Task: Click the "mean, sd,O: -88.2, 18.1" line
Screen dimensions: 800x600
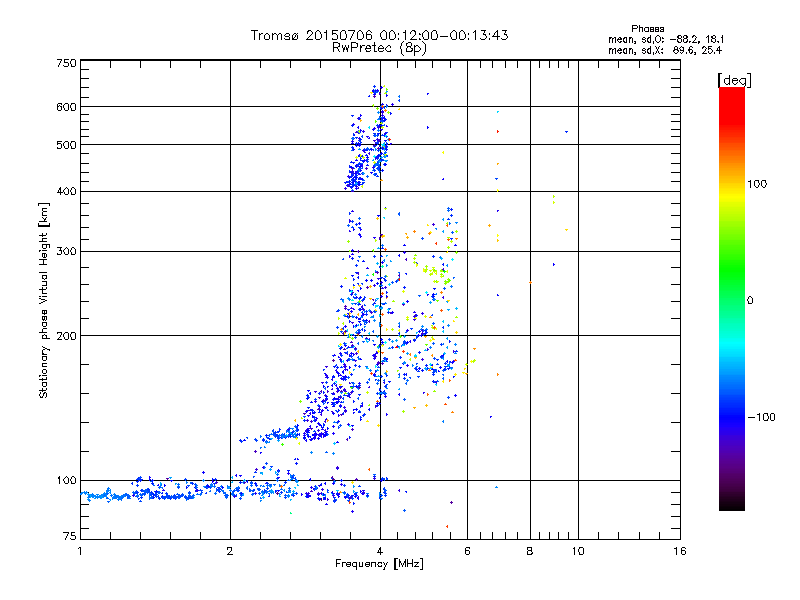Action: coord(666,39)
